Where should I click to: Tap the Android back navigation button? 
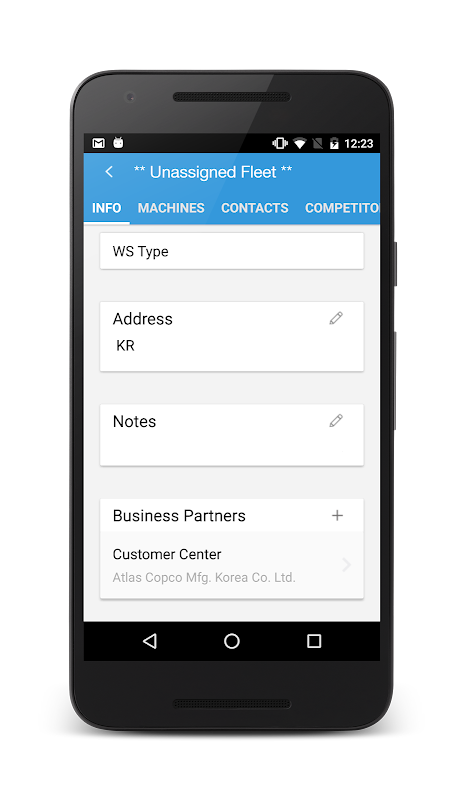[x=150, y=641]
